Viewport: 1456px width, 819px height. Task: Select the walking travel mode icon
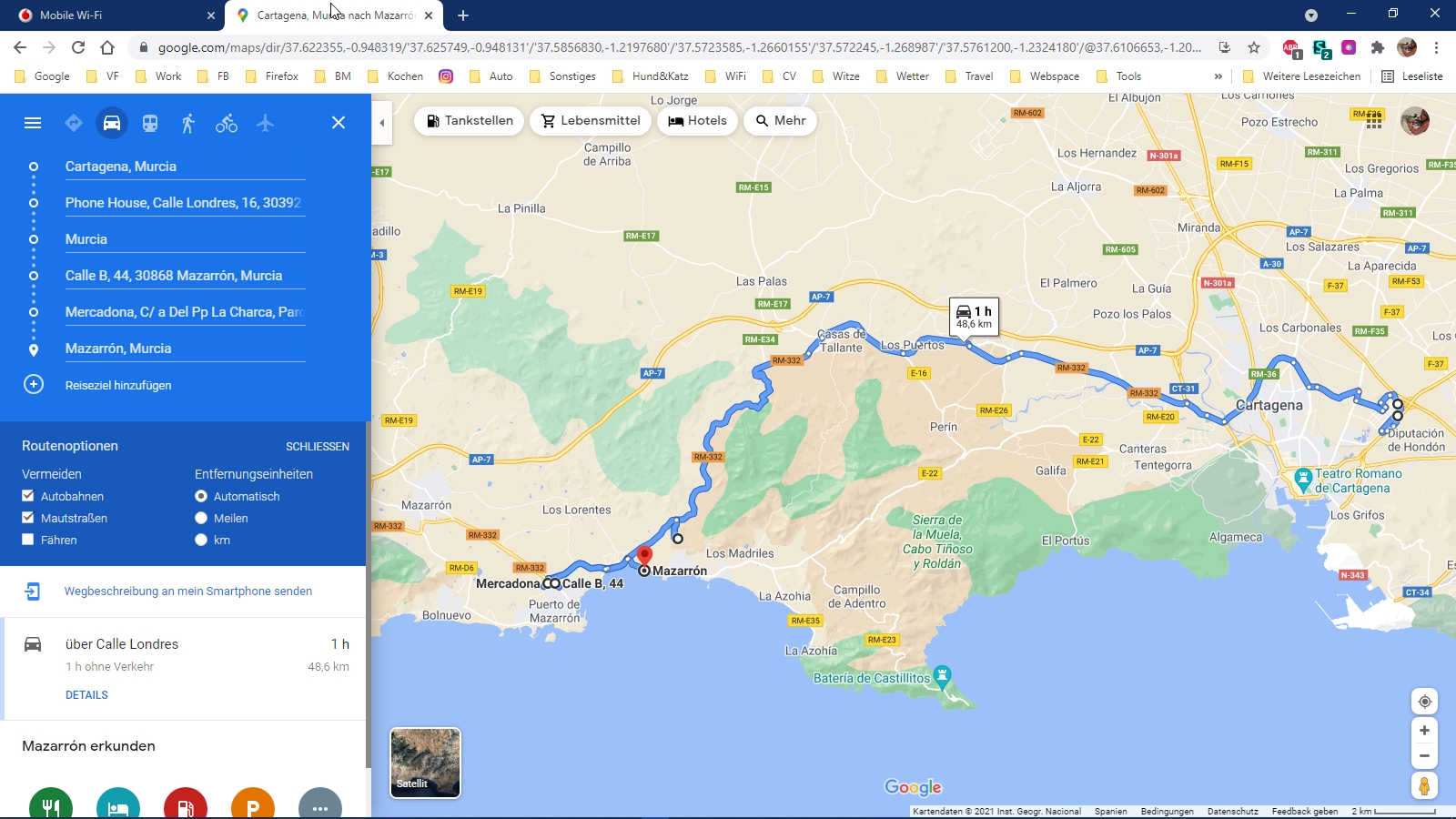[x=188, y=123]
